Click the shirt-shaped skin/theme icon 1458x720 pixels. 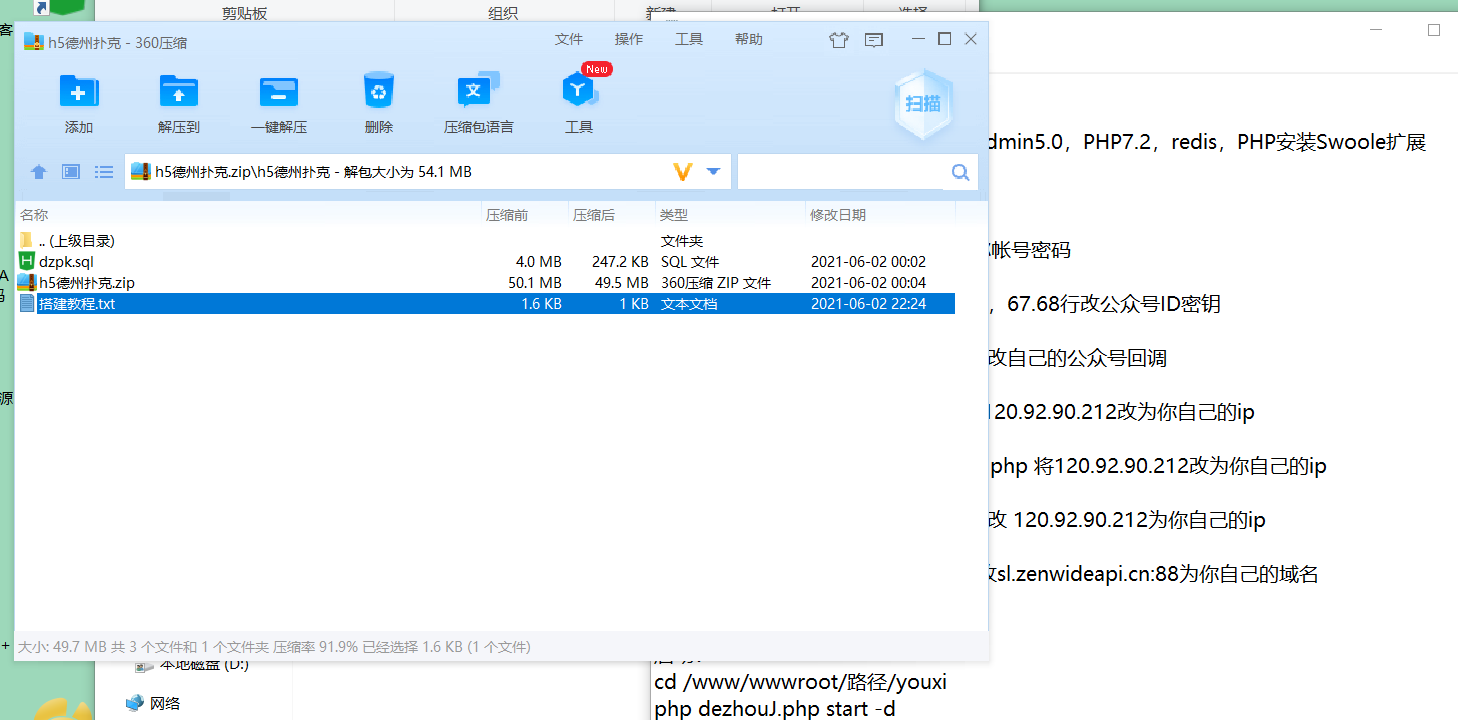point(838,39)
